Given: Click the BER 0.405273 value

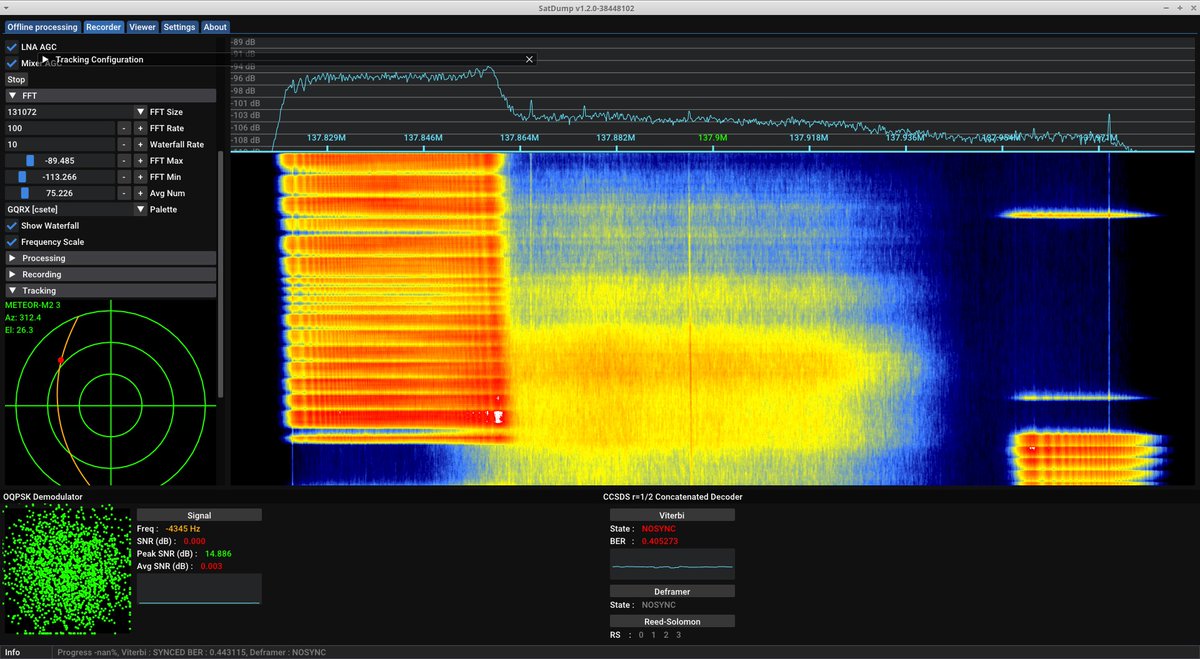Looking at the screenshot, I should [x=661, y=541].
